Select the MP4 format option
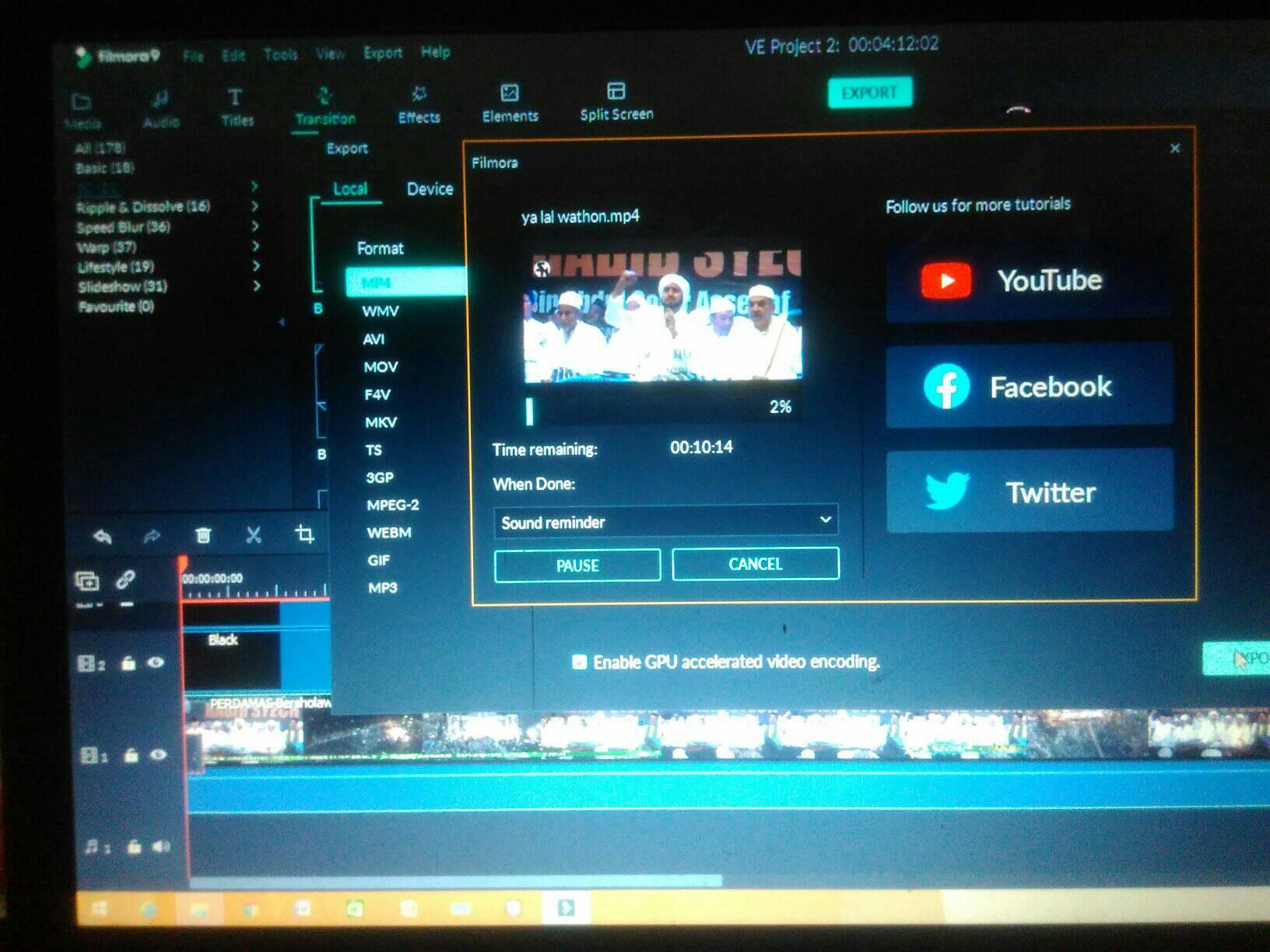The width and height of the screenshot is (1270, 952). coord(406,282)
